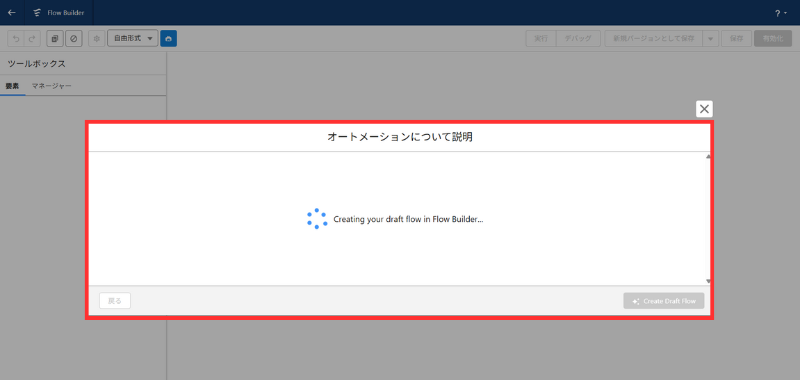Open the help question mark menu
The height and width of the screenshot is (380, 800).
click(781, 13)
